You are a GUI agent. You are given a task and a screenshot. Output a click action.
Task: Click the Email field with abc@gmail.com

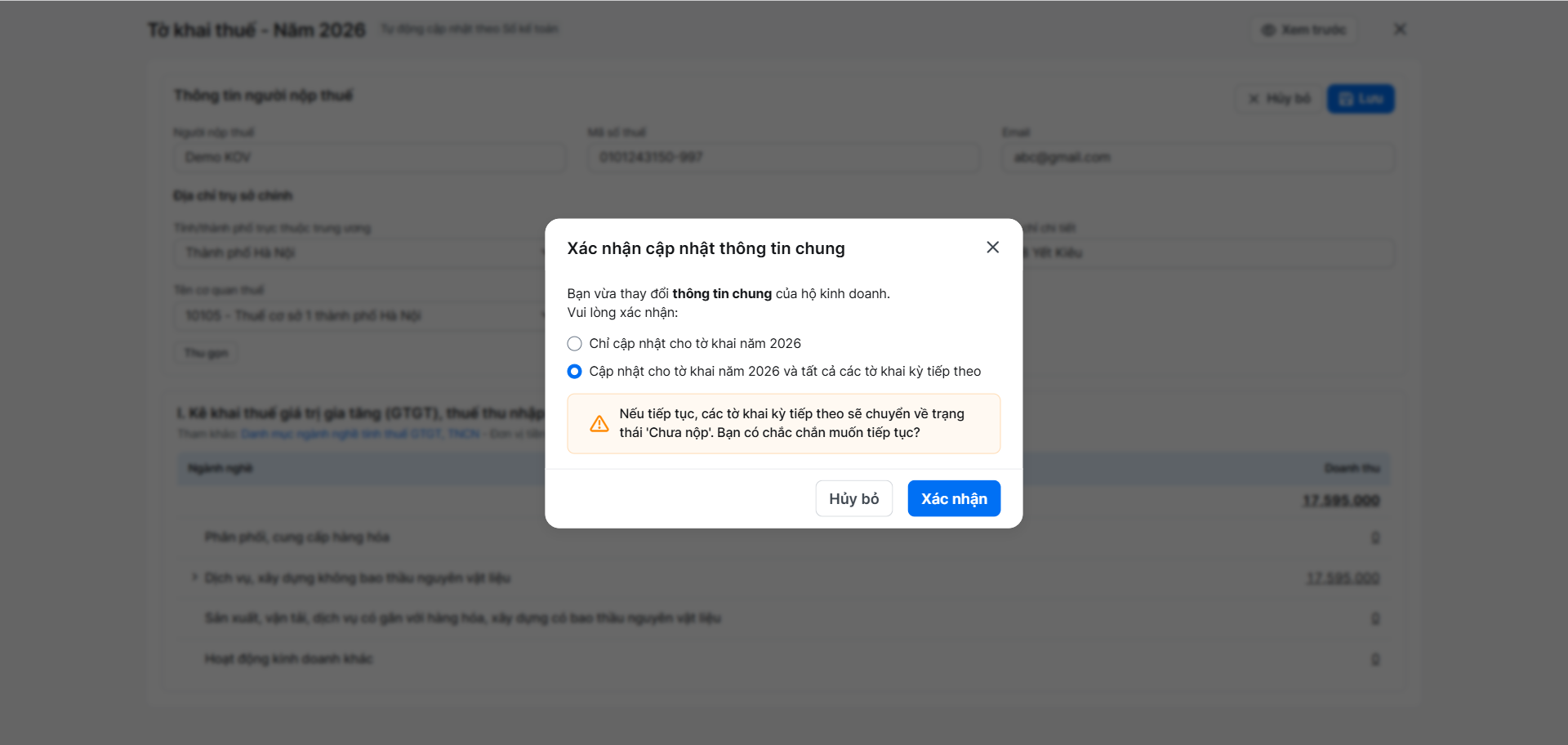[1197, 158]
